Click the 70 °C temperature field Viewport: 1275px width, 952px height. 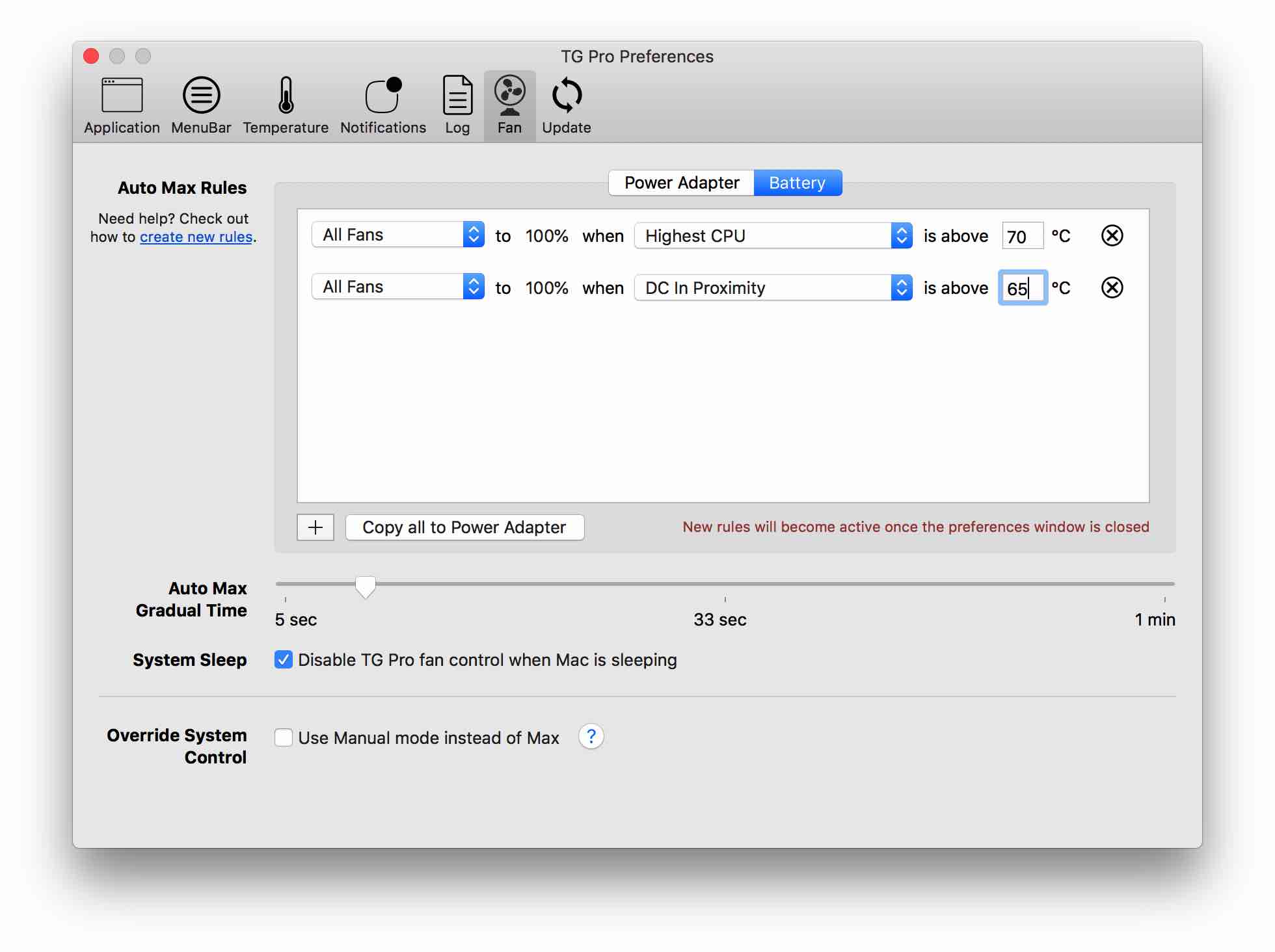1022,236
